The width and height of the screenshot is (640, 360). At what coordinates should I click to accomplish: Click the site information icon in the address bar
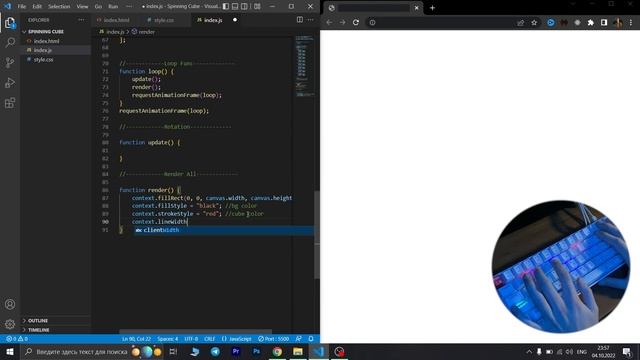coord(372,22)
